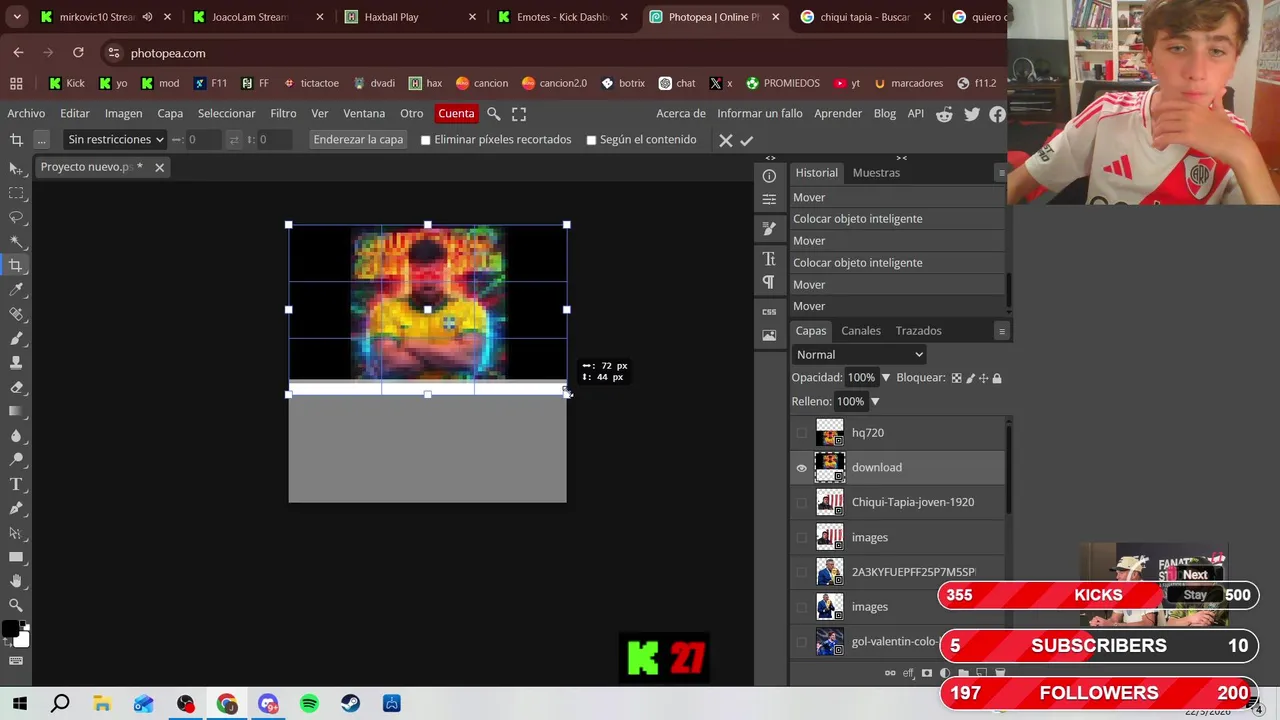
Task: Open crop presets '...' button
Action: tap(41, 140)
